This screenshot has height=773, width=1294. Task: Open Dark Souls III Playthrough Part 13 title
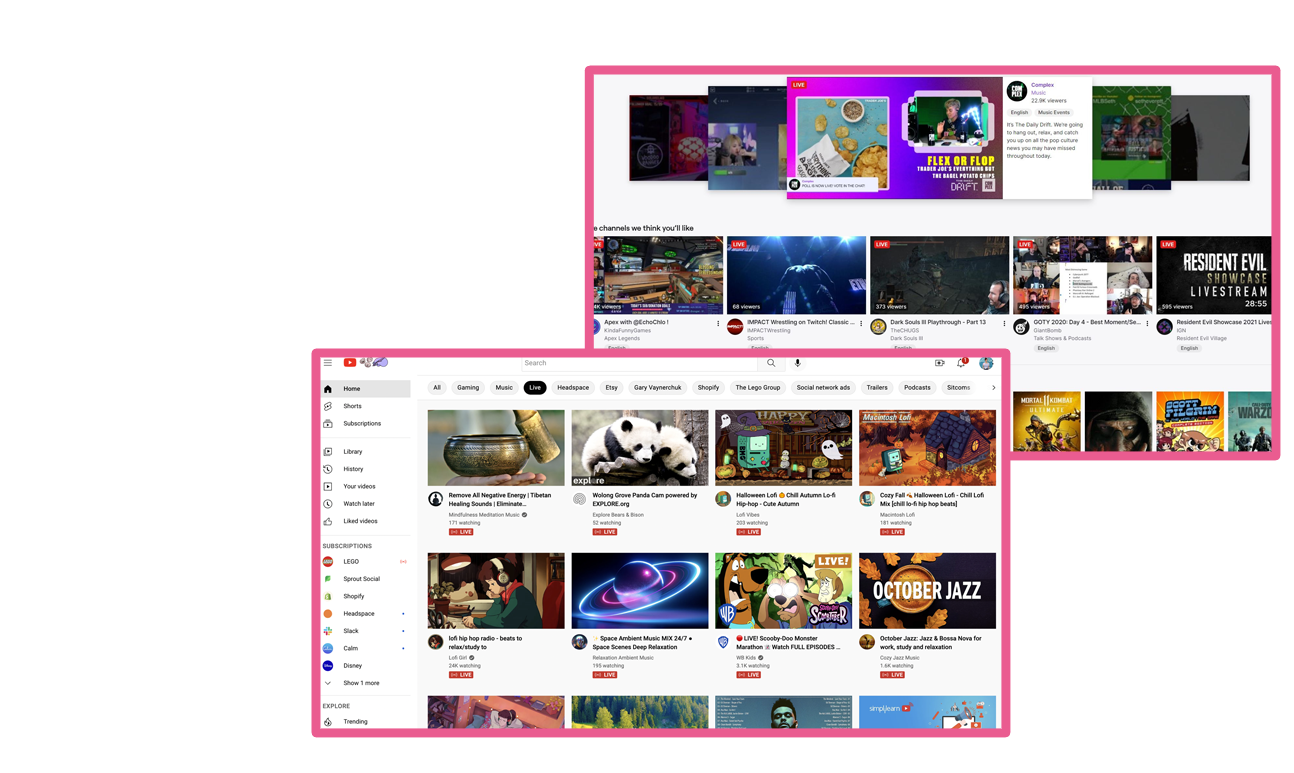[x=938, y=322]
